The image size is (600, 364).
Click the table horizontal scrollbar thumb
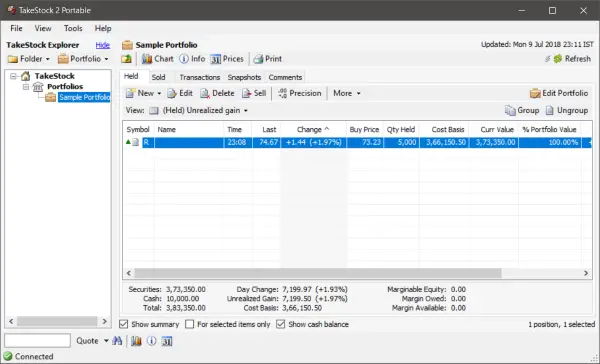click(x=318, y=273)
